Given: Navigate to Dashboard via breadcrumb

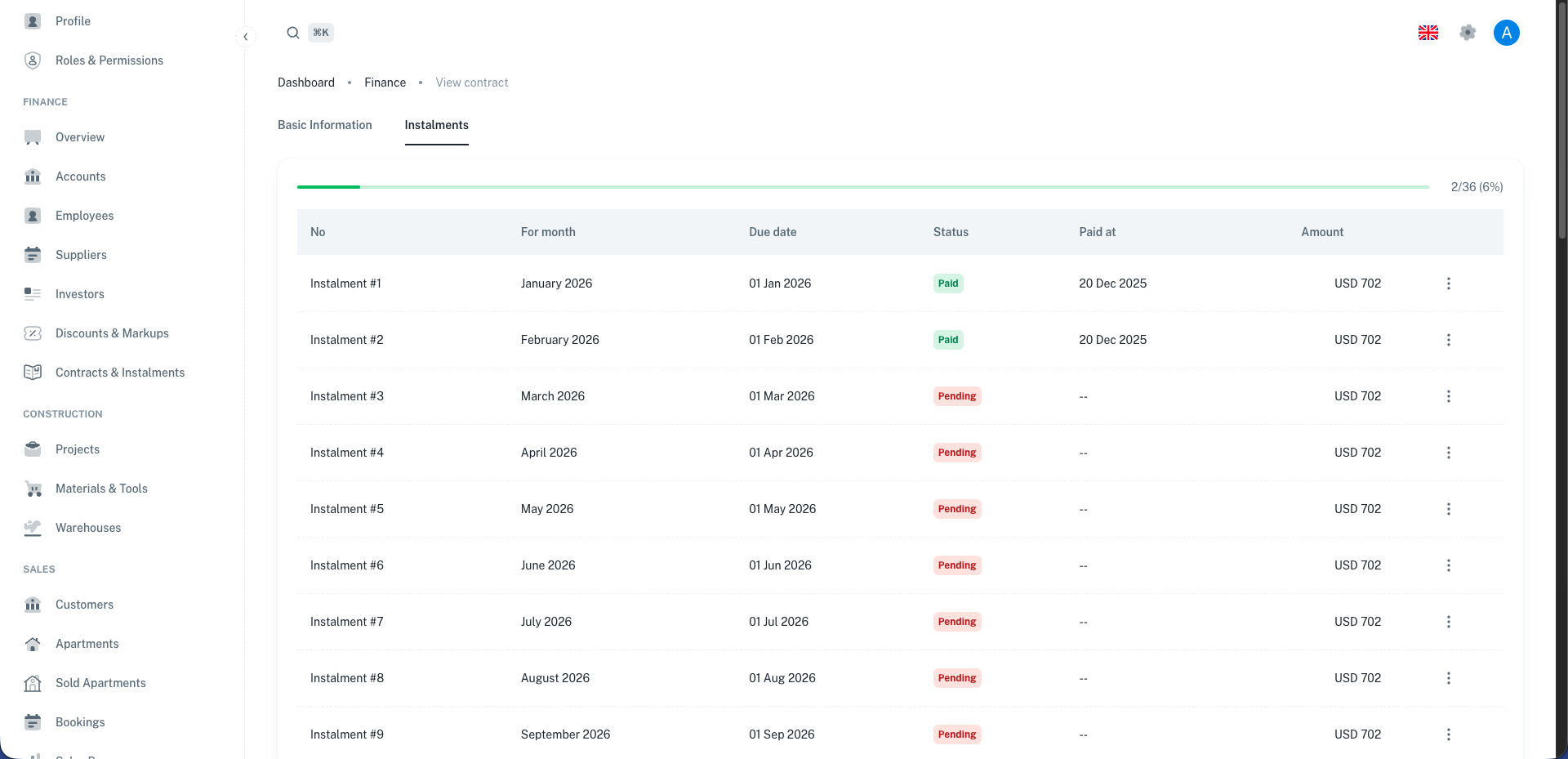Looking at the screenshot, I should click(306, 83).
